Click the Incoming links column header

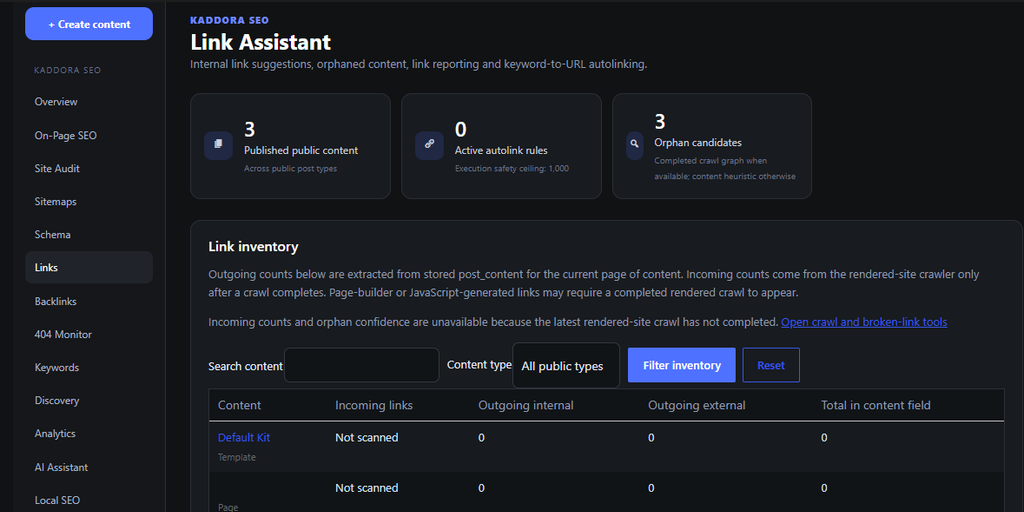pos(374,406)
